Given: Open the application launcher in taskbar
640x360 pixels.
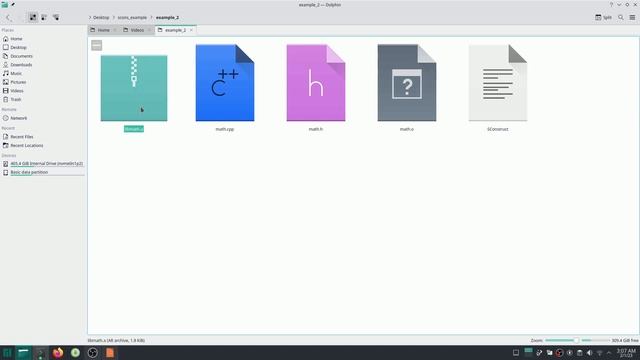Looking at the screenshot, I should point(7,353).
